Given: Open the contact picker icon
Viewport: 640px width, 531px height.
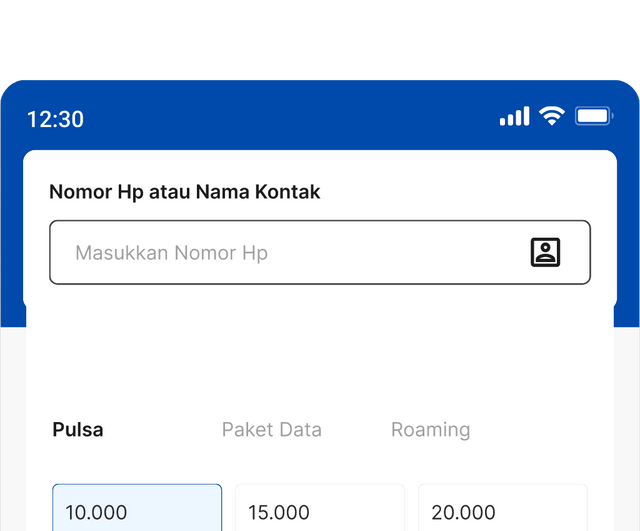Looking at the screenshot, I should coord(545,252).
